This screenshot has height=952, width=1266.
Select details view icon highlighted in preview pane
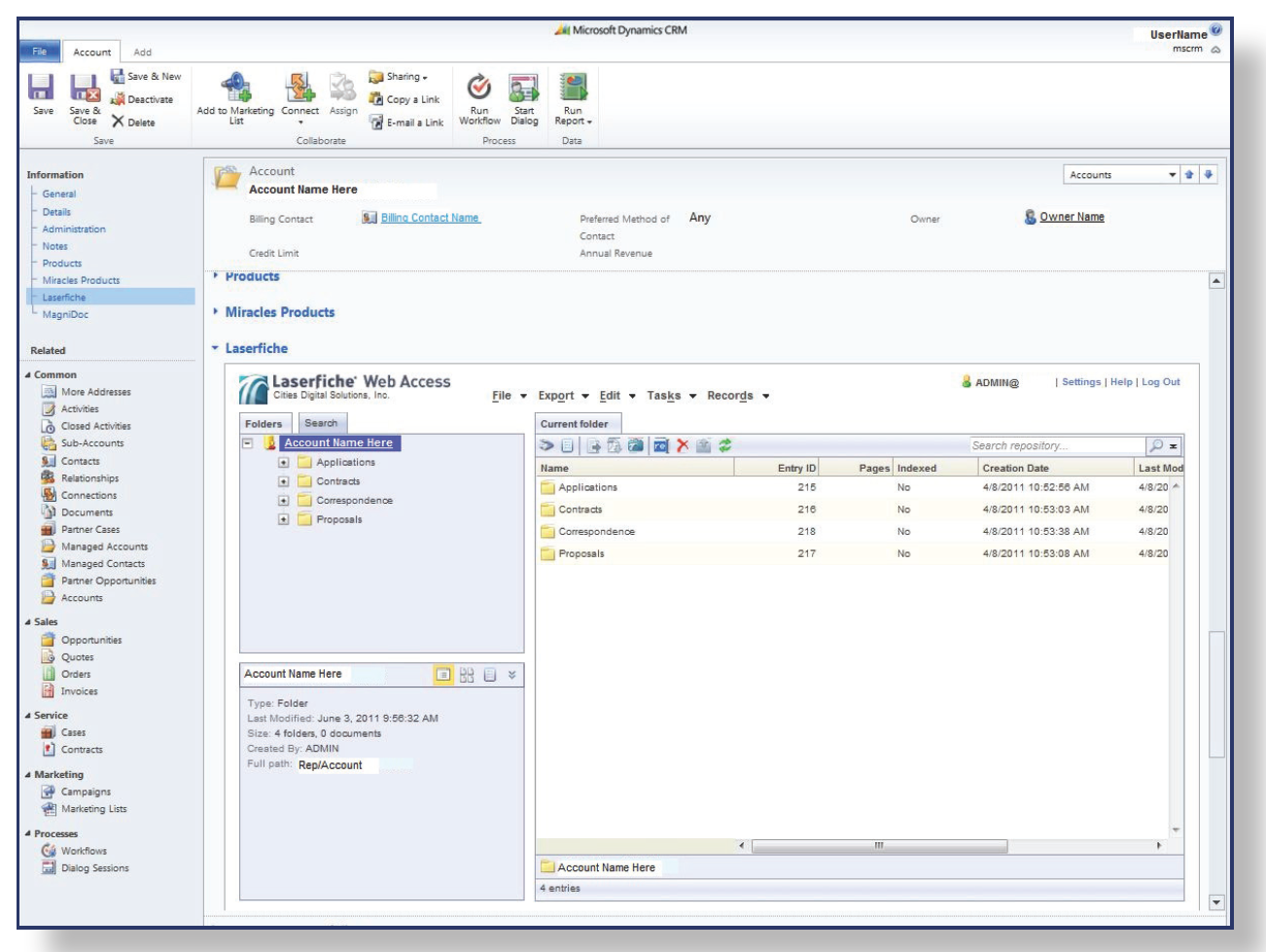(443, 674)
